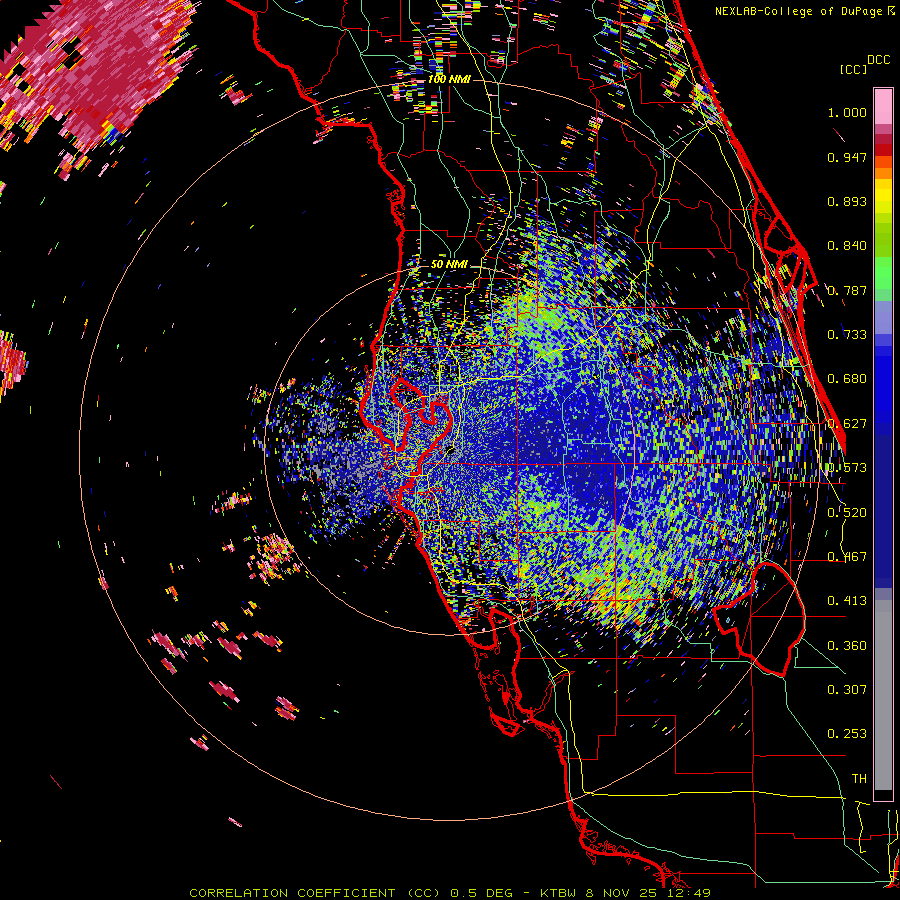
Task: Click the 0.307 color scale value
Action: pyautogui.click(x=847, y=690)
